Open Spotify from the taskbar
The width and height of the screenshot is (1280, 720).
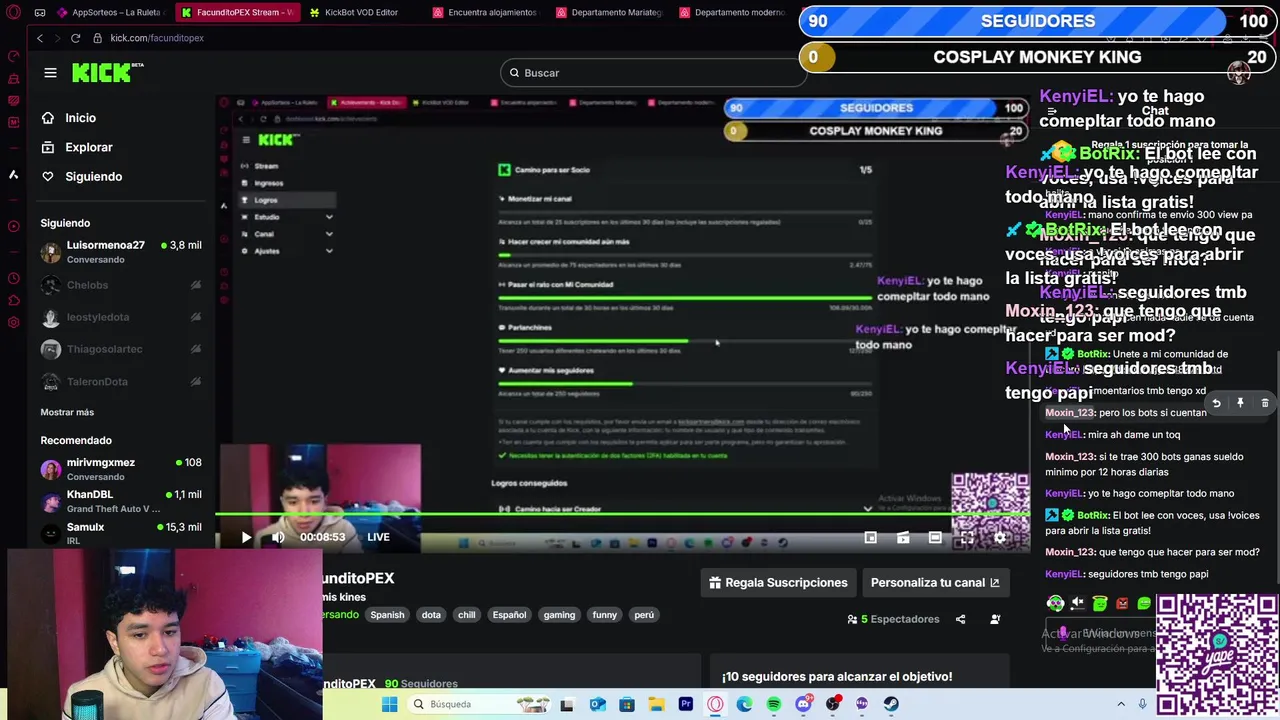coord(774,704)
